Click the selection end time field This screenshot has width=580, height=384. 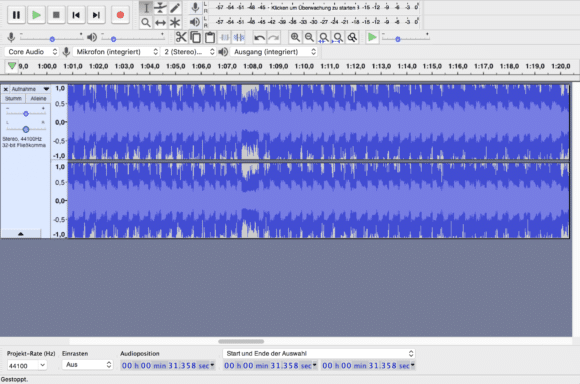366,366
